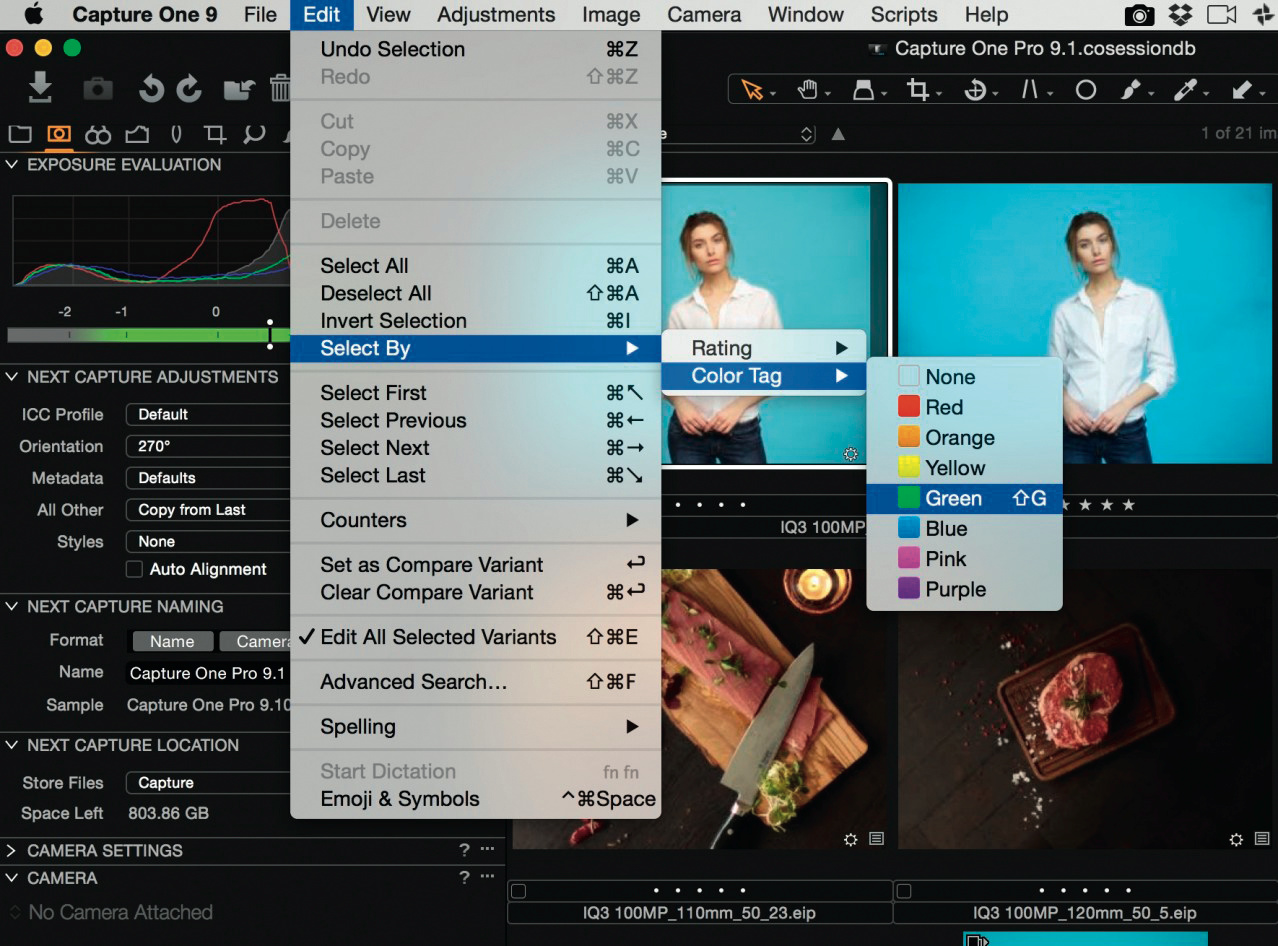Select the Keystone correction tool
Screen dimensions: 1278x946
click(1030, 90)
